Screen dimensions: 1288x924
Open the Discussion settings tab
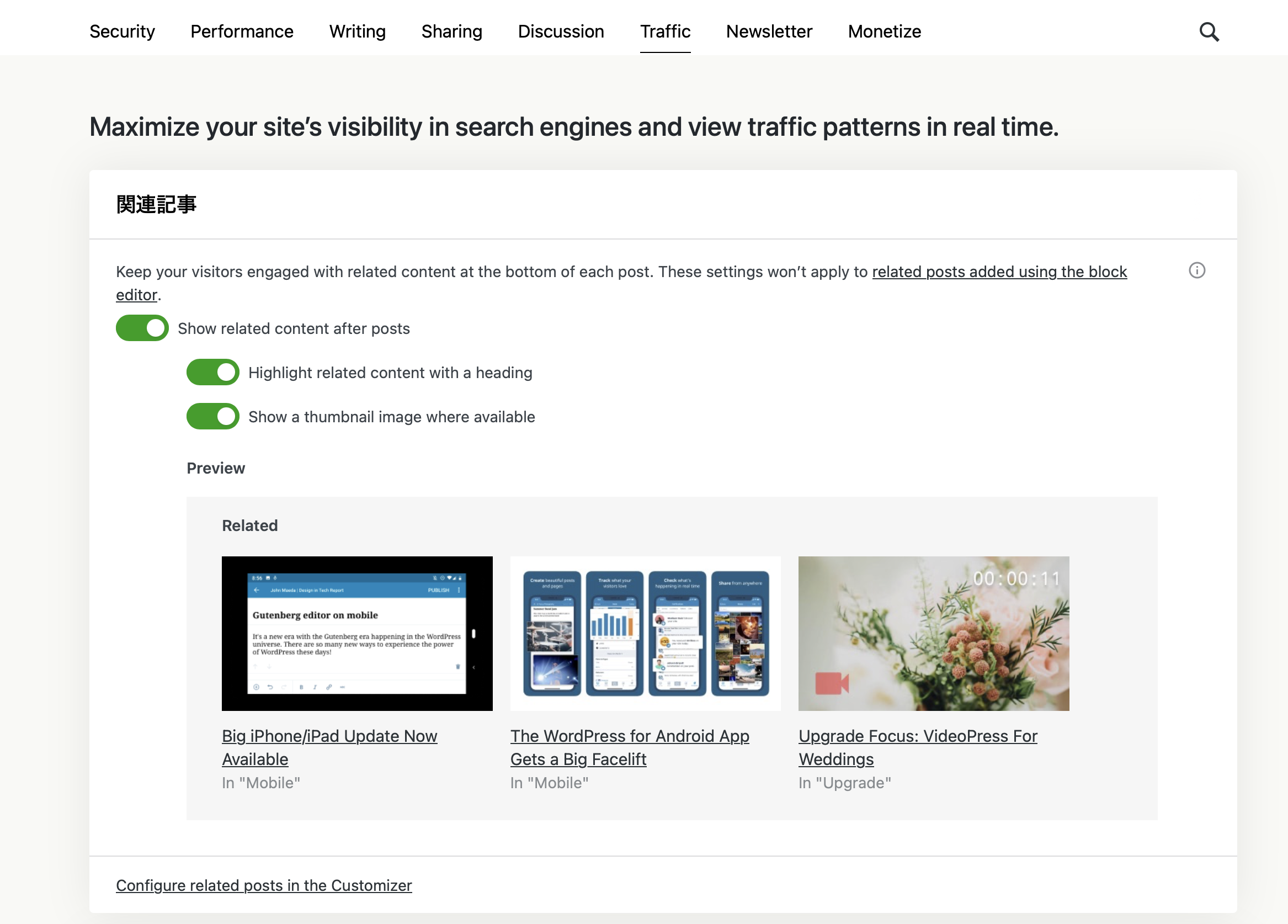click(561, 32)
